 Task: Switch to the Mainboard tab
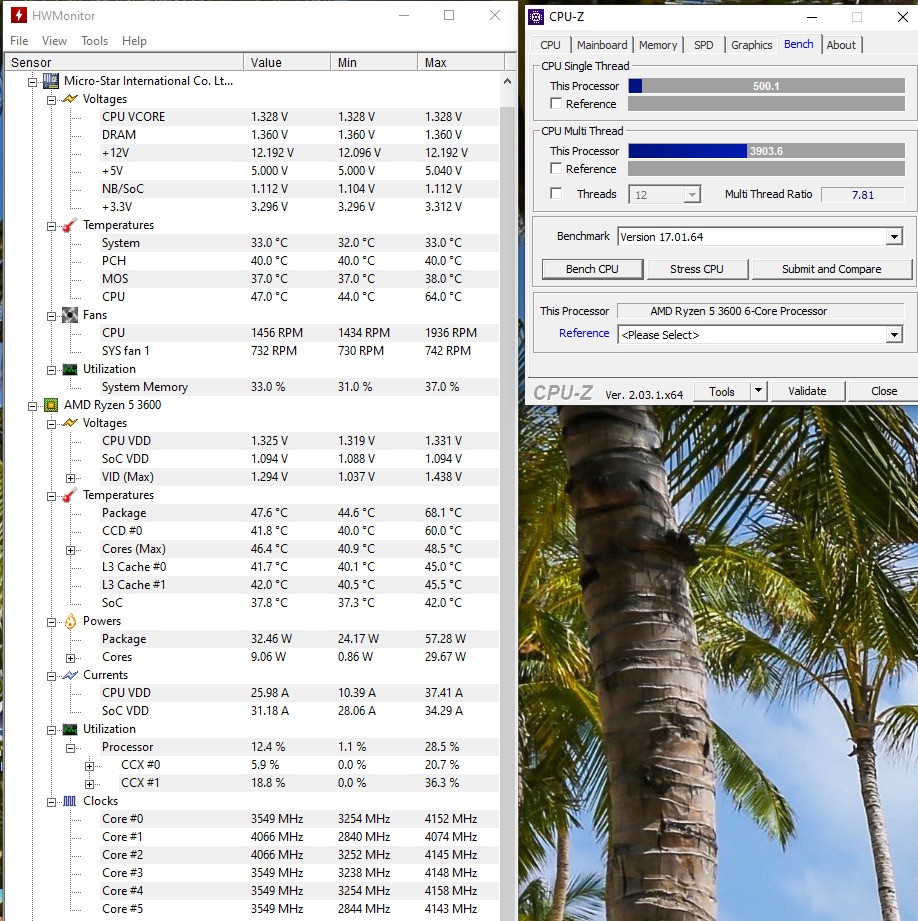click(602, 45)
